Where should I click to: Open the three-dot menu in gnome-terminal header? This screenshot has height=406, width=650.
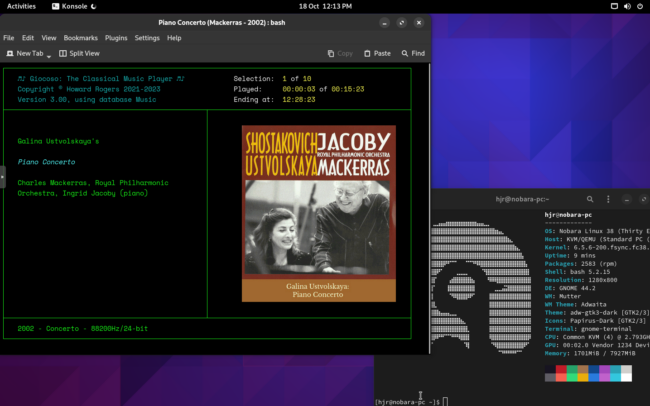pyautogui.click(x=608, y=199)
